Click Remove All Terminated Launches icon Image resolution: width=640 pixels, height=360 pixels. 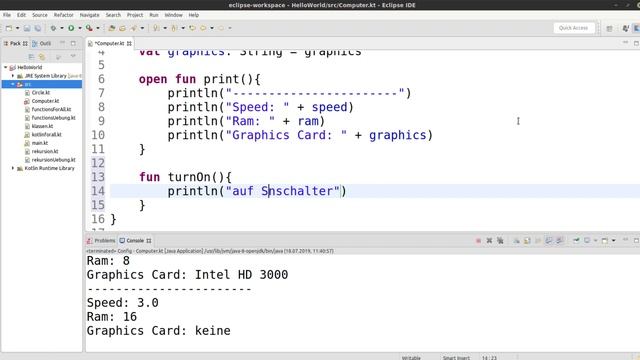[500, 241]
